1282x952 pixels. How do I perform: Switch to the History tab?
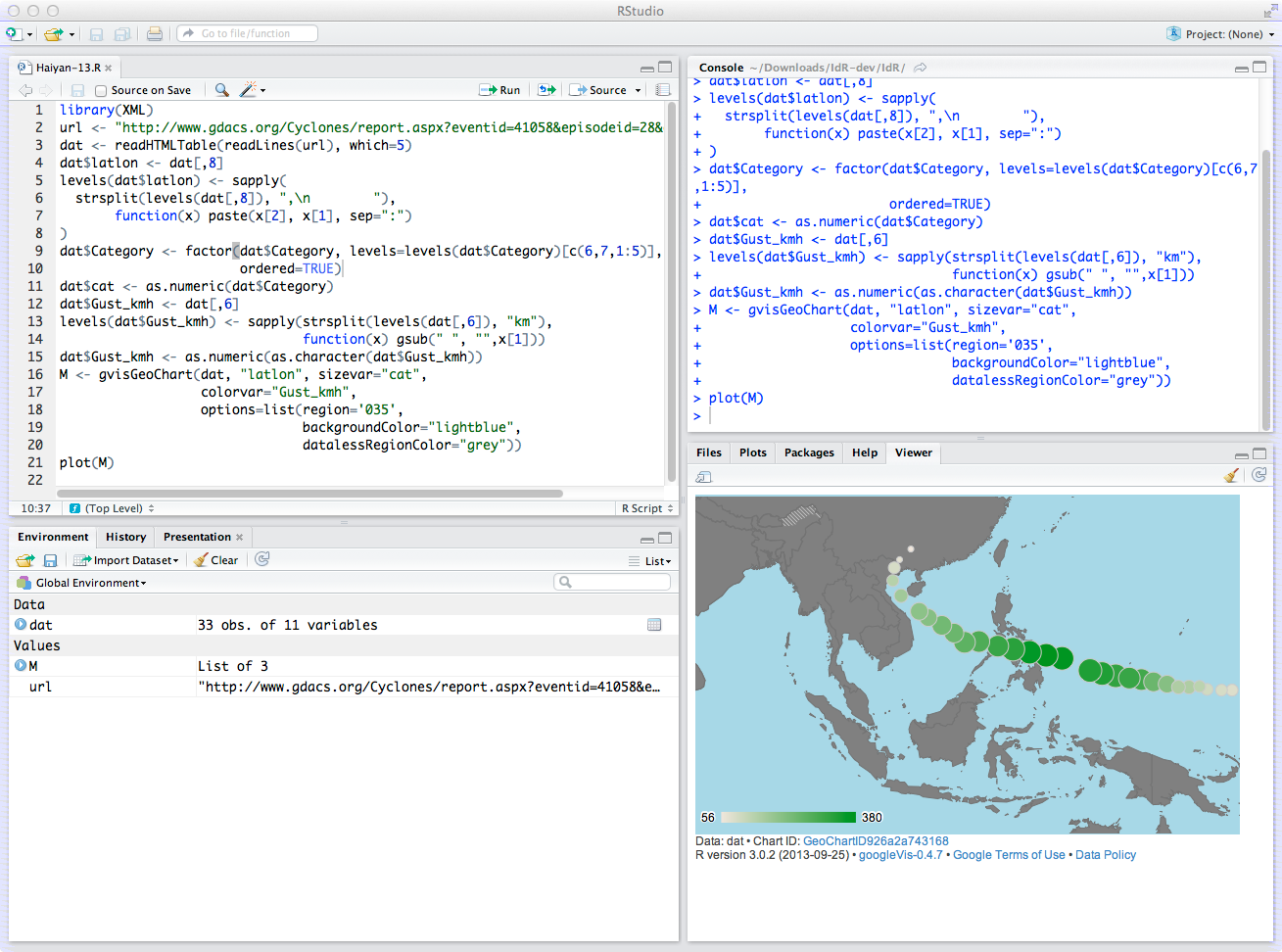click(125, 537)
